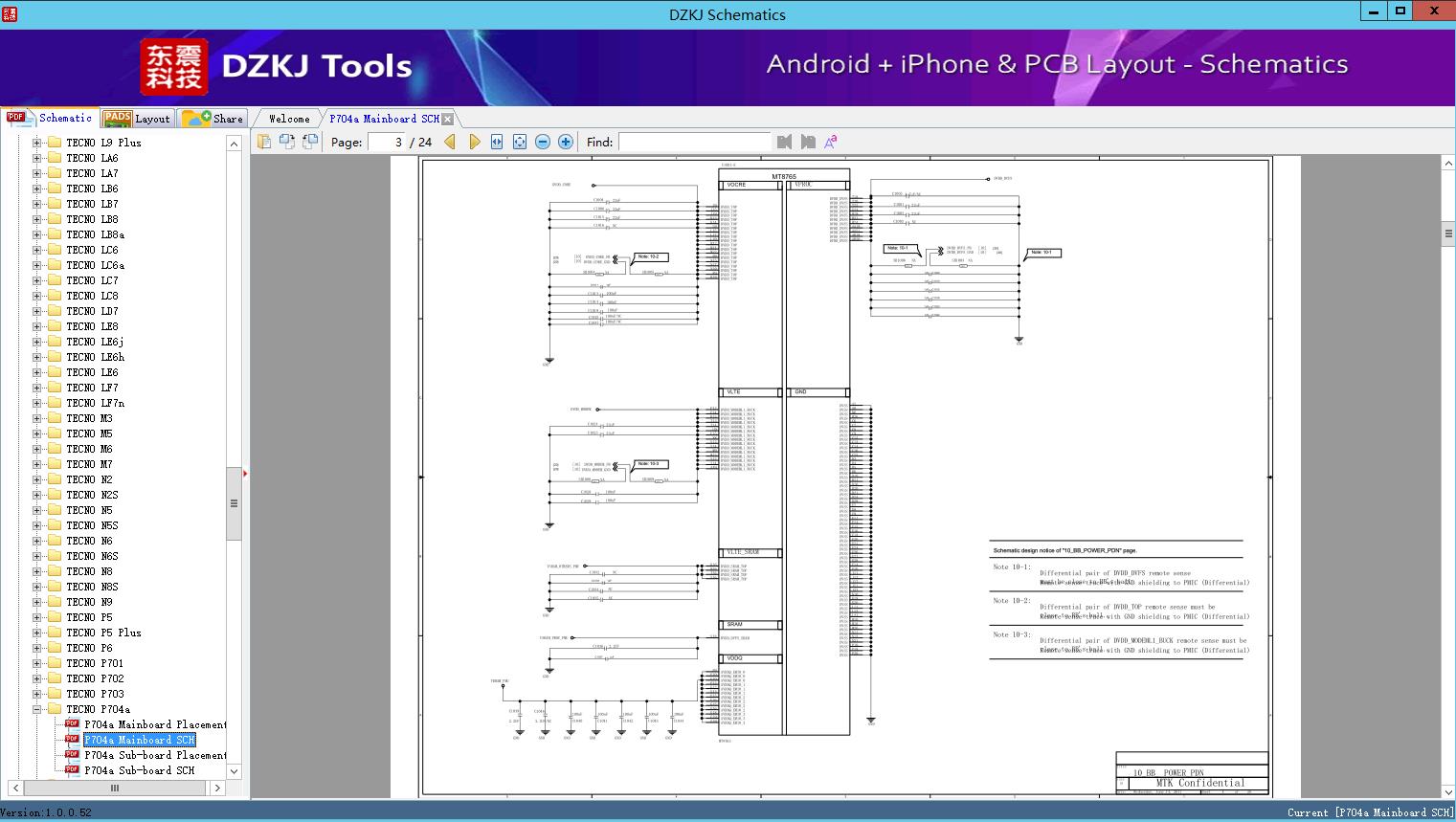Zoom out with the minus icon

[x=543, y=142]
